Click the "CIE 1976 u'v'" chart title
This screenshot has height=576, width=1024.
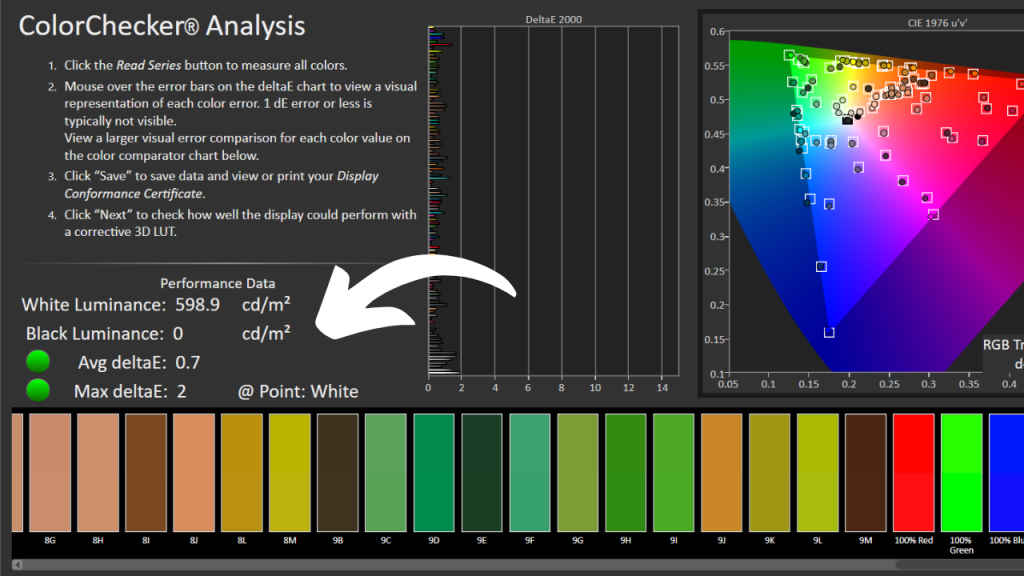[x=937, y=23]
